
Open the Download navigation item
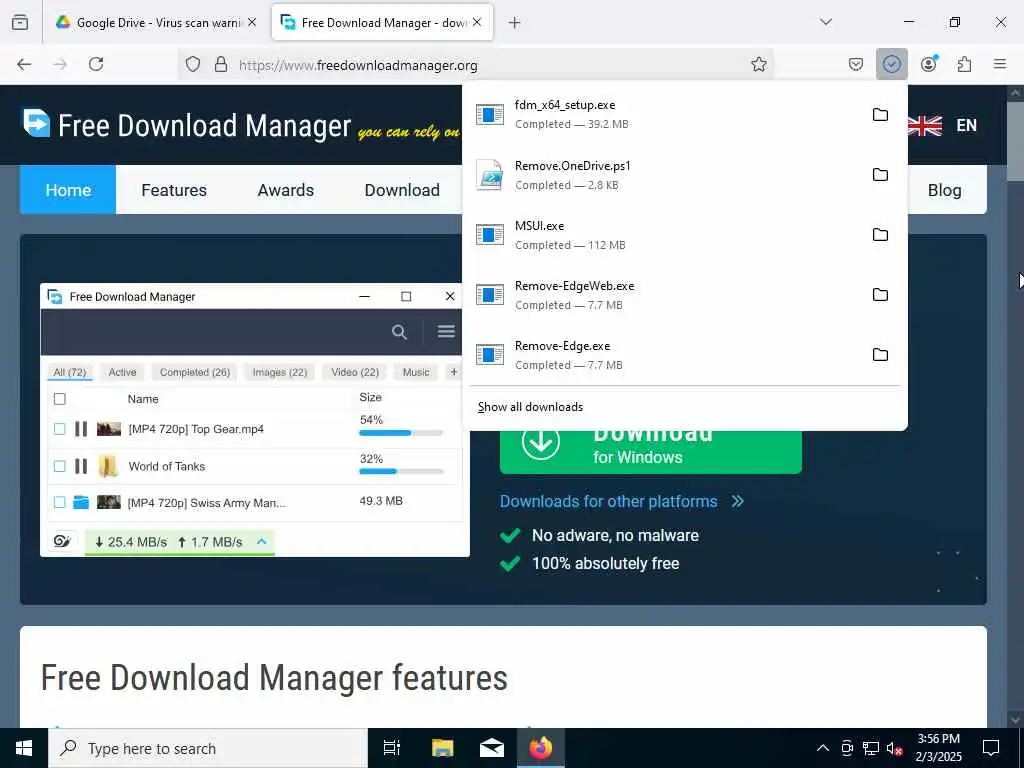(x=402, y=190)
